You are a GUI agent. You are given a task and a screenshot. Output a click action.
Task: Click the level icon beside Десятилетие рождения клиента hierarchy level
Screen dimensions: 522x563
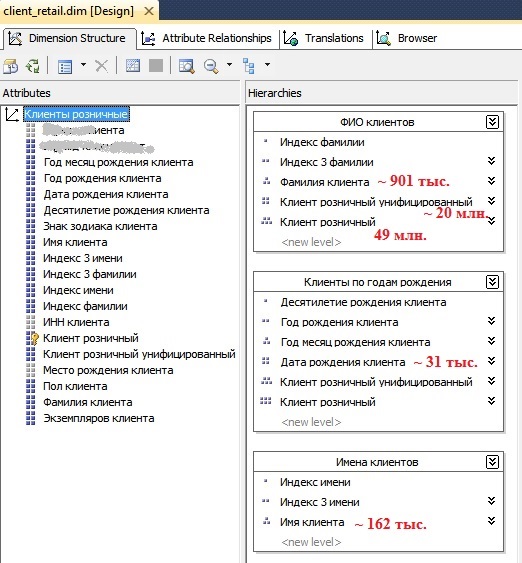point(266,301)
